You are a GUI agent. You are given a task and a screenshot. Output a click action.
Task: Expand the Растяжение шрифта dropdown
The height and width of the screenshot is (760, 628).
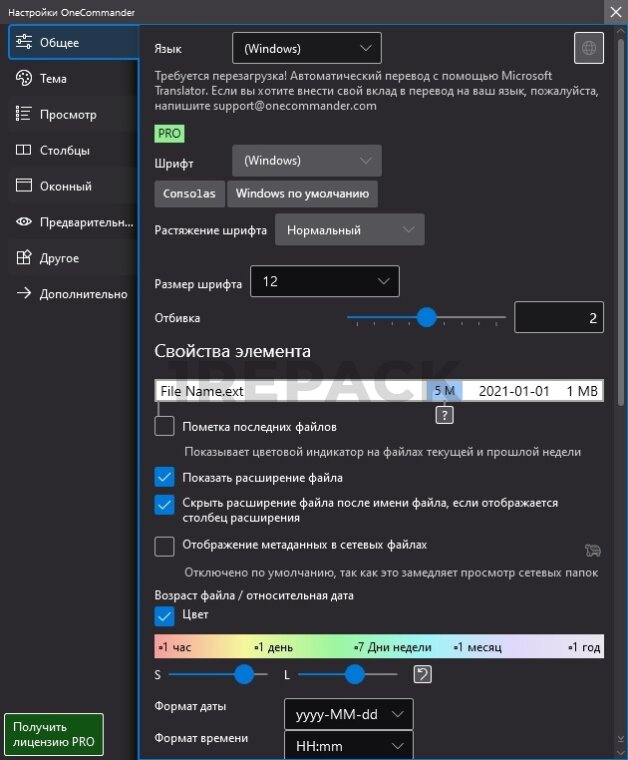point(349,230)
